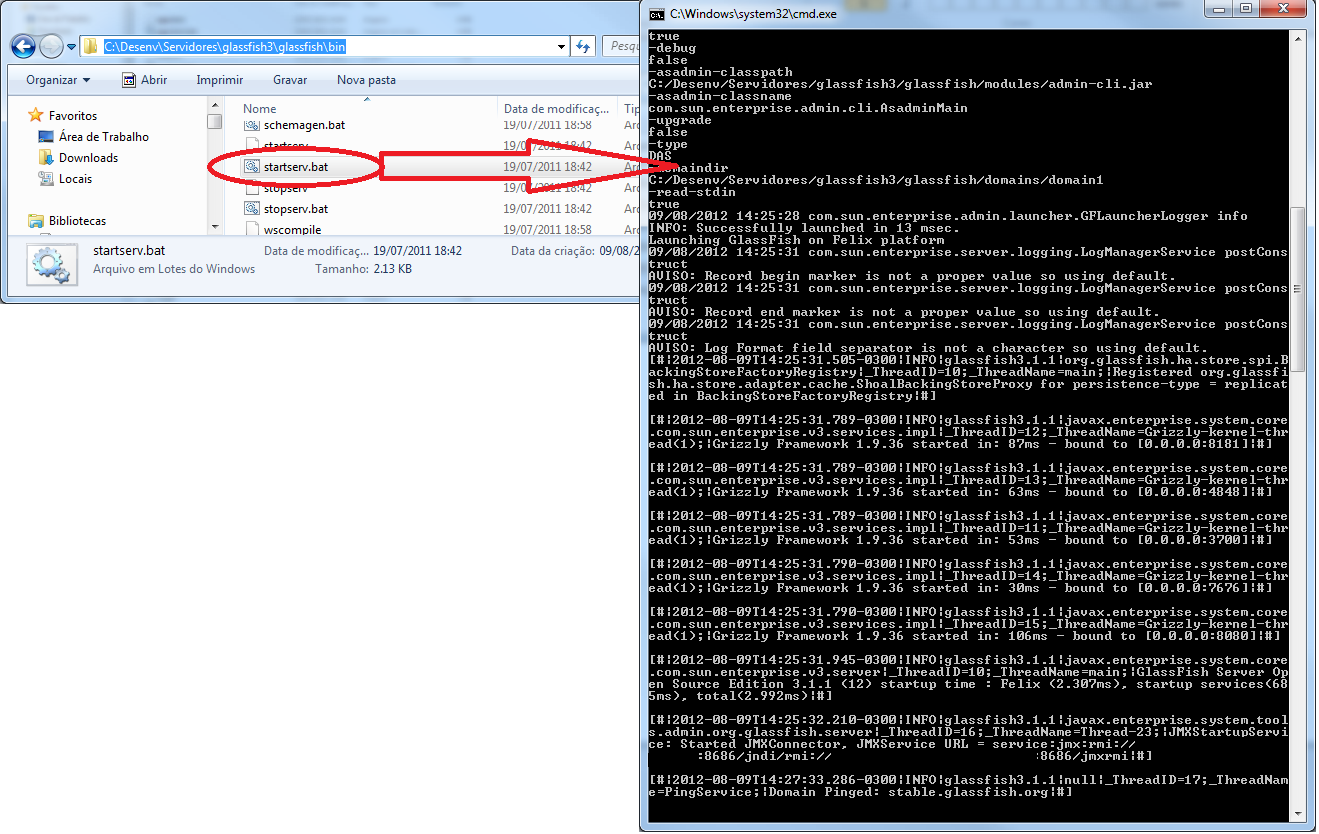Expand the address bar path dropdown
1319x834 pixels.
561,45
